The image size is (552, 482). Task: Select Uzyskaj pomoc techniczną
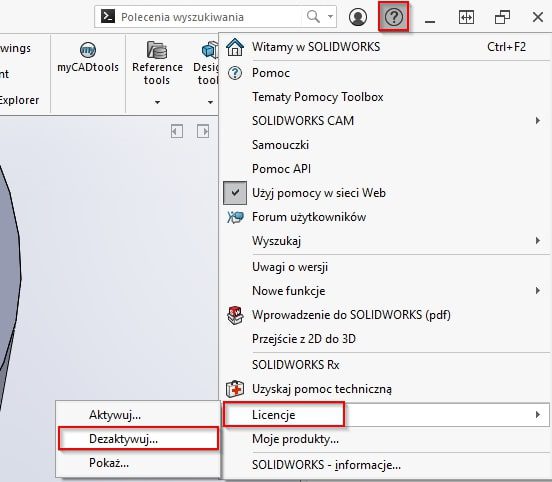tap(386, 389)
